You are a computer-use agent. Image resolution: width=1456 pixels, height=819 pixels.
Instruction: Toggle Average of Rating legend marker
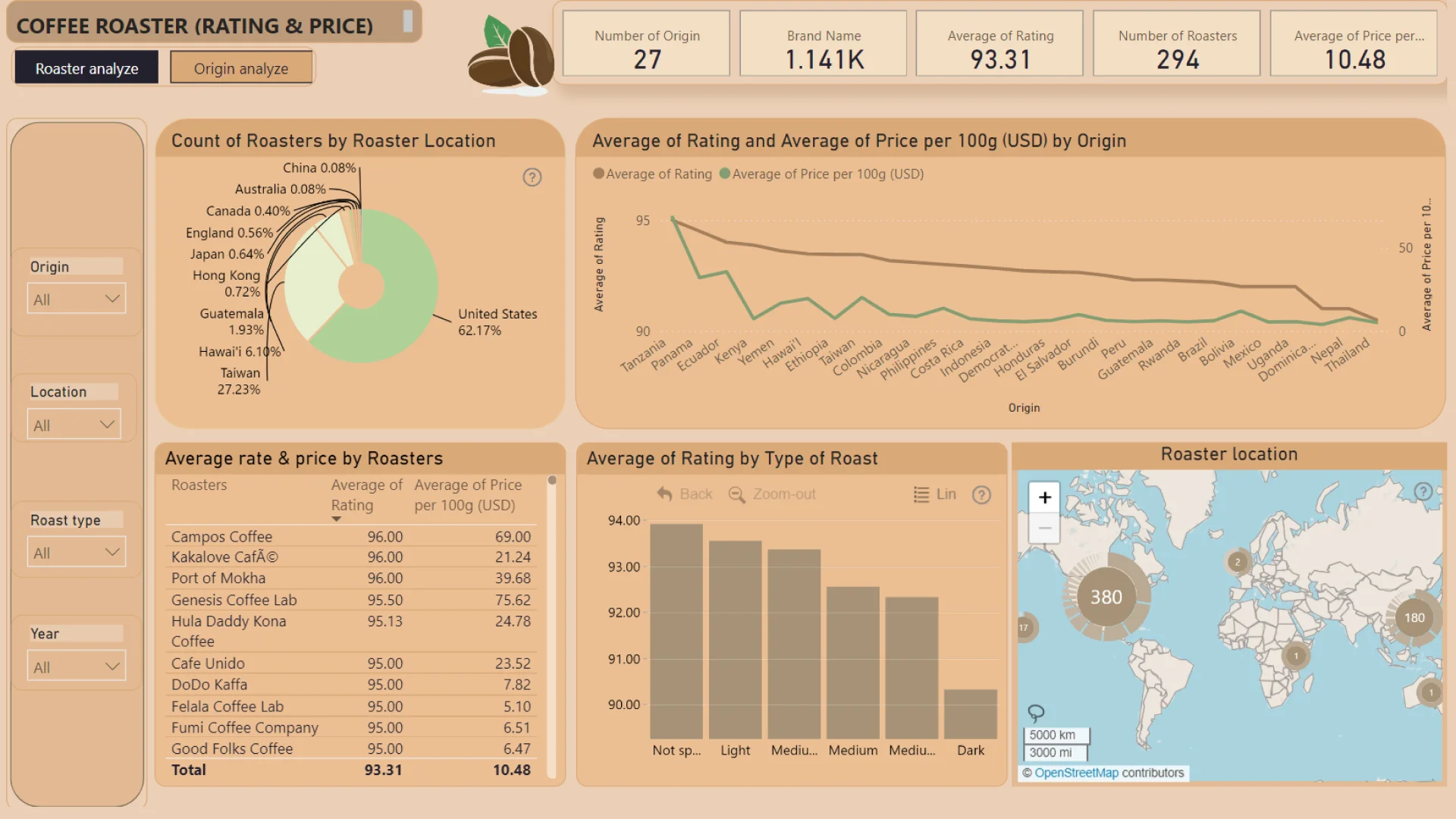point(599,174)
